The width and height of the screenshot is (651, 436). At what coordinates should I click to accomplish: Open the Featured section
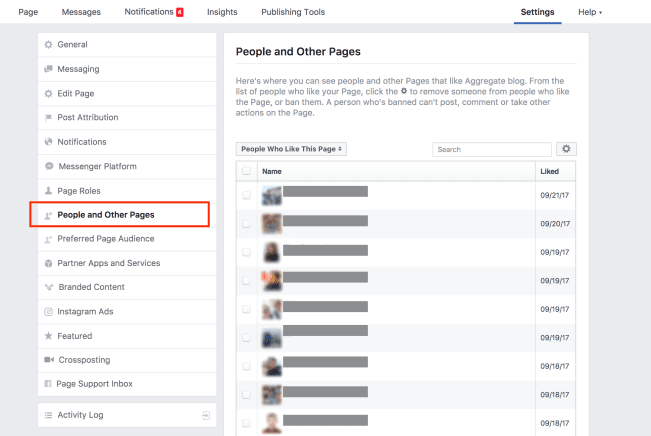(x=127, y=336)
